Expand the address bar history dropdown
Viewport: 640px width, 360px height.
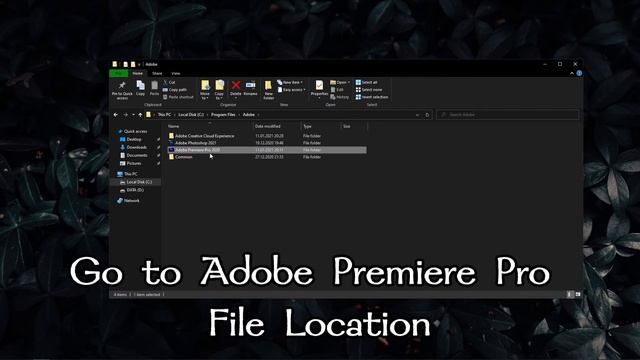click(417, 115)
